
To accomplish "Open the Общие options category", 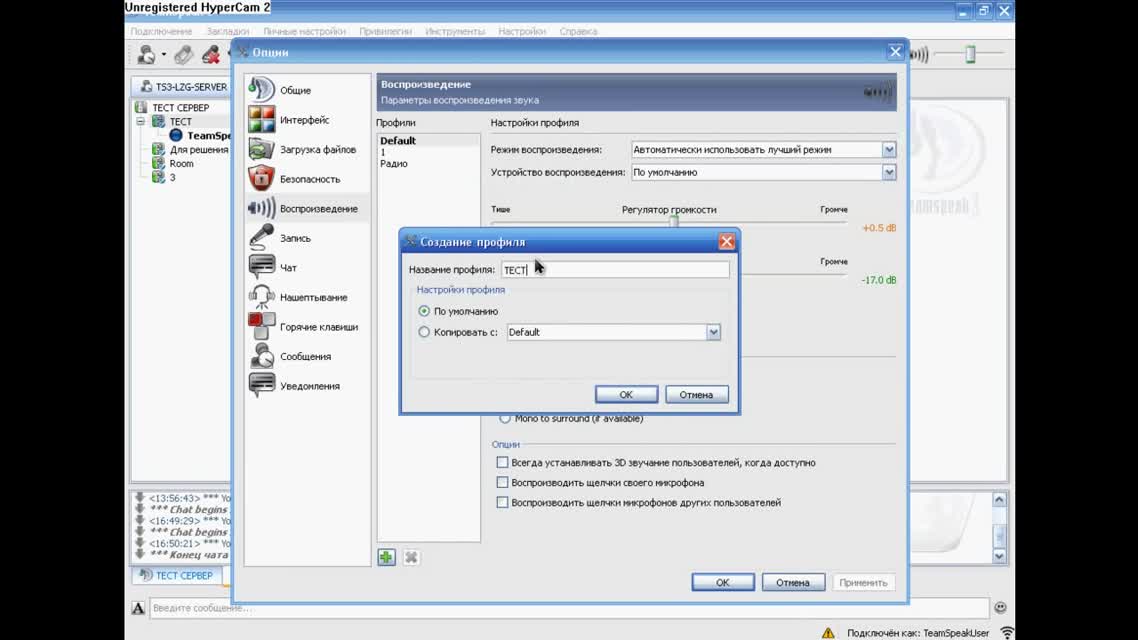I will (307, 90).
